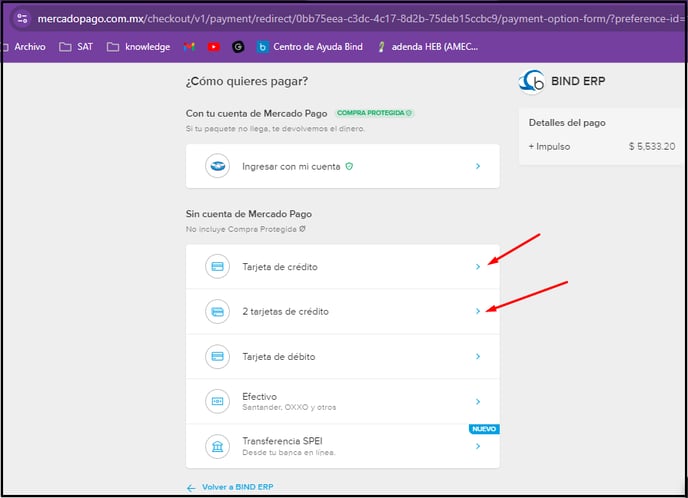Choose Tarjeta de crédito payment option
688x498 pixels.
(x=343, y=267)
